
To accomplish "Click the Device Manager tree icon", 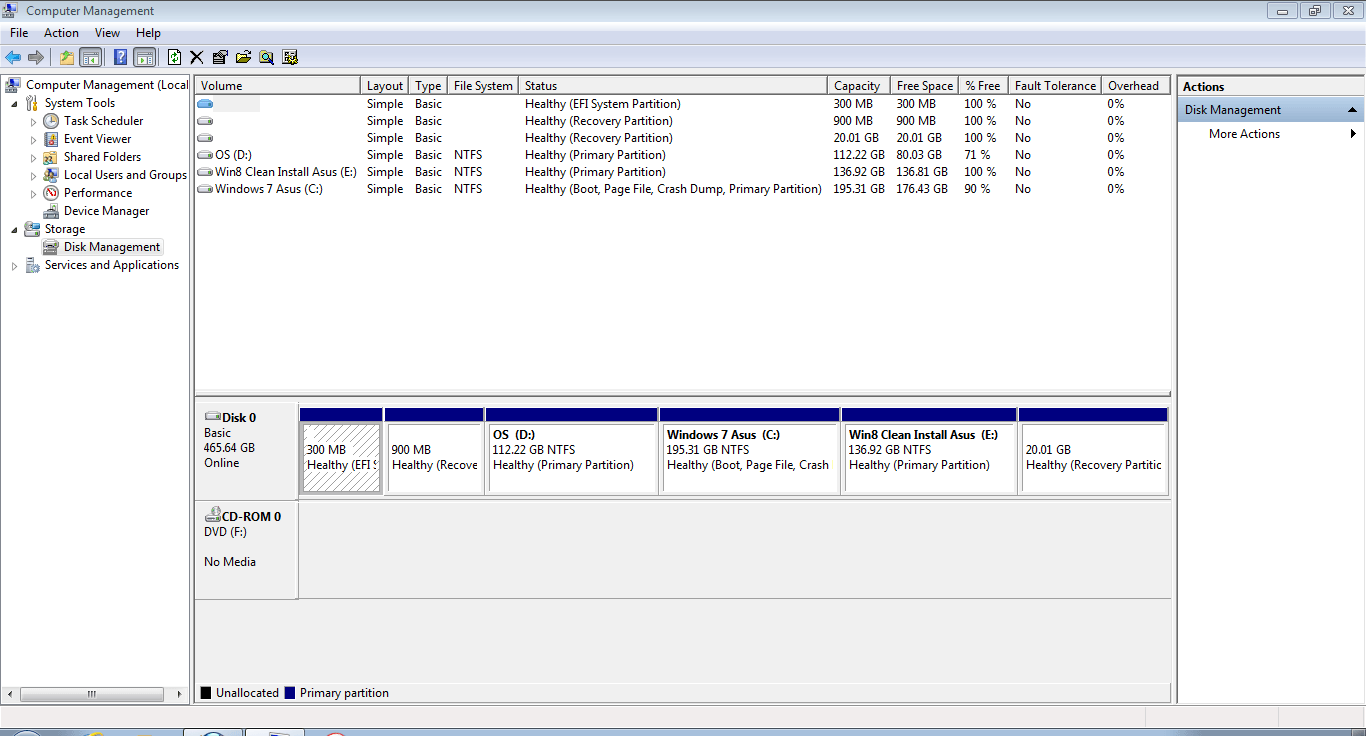I will click(51, 211).
